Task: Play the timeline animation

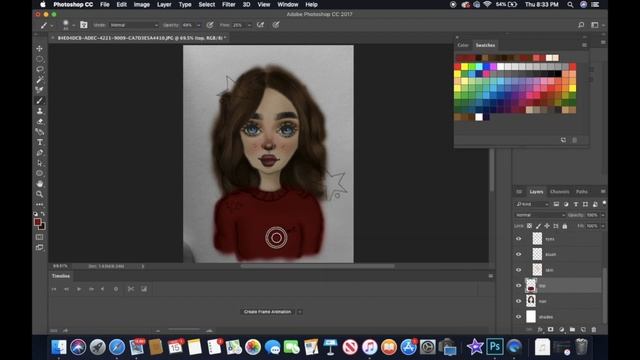Action: tap(79, 289)
